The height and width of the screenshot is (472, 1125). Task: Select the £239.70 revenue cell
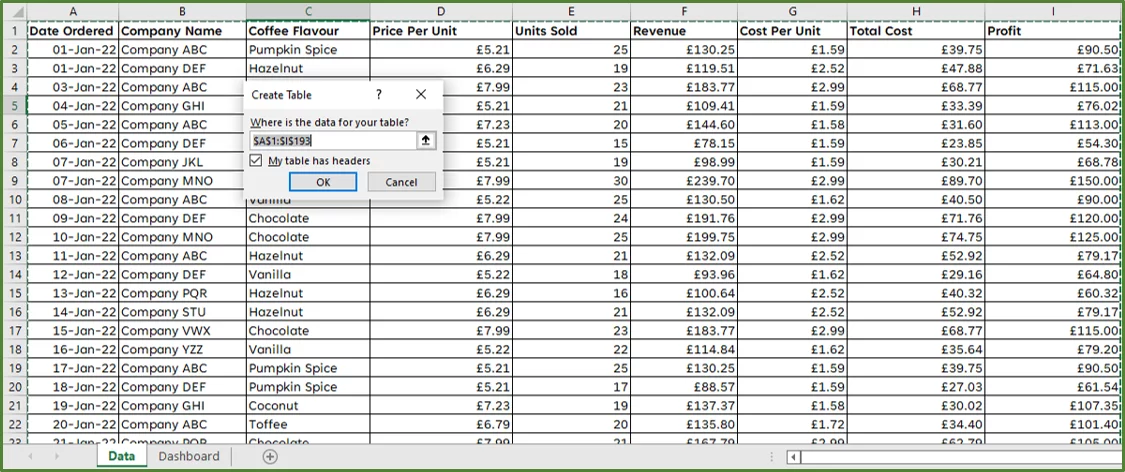tap(684, 181)
